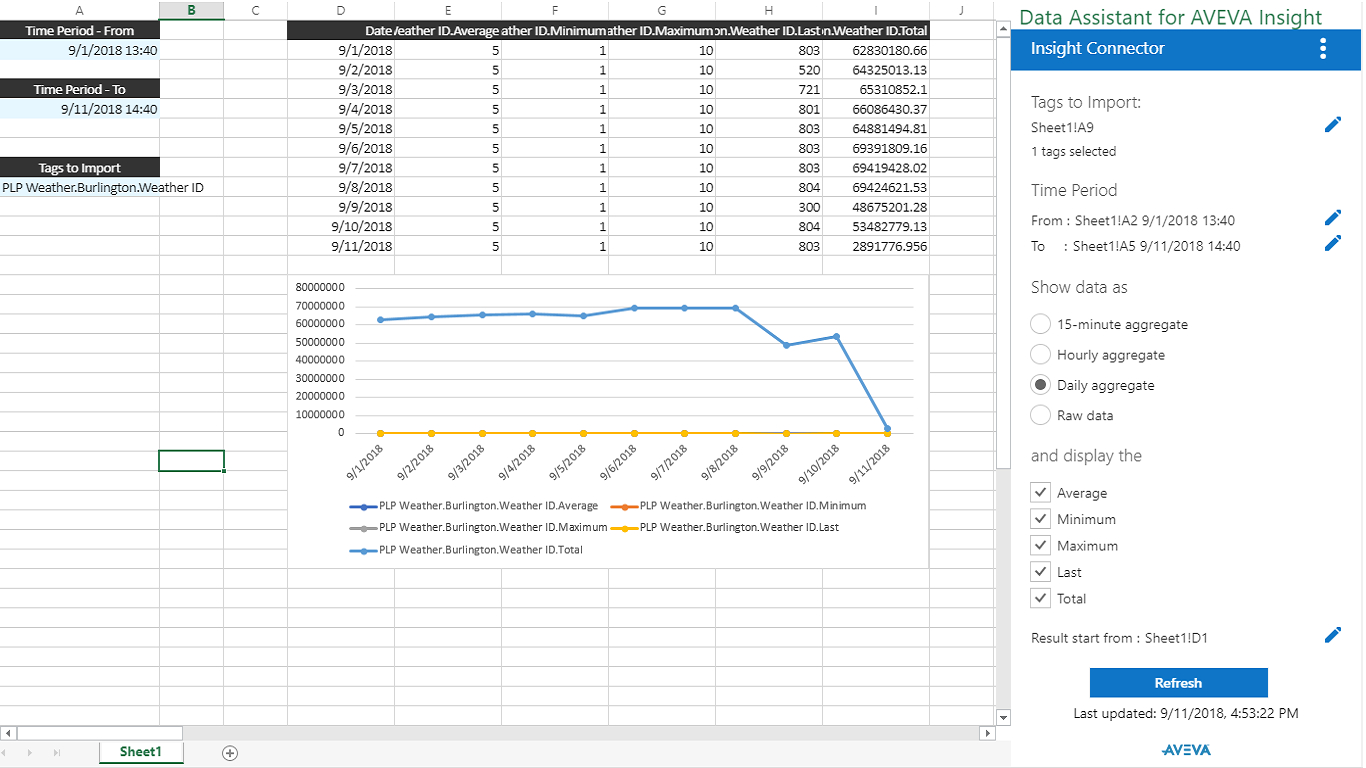This screenshot has width=1366, height=768.
Task: Select the active empty cell in column B
Action: tap(191, 461)
